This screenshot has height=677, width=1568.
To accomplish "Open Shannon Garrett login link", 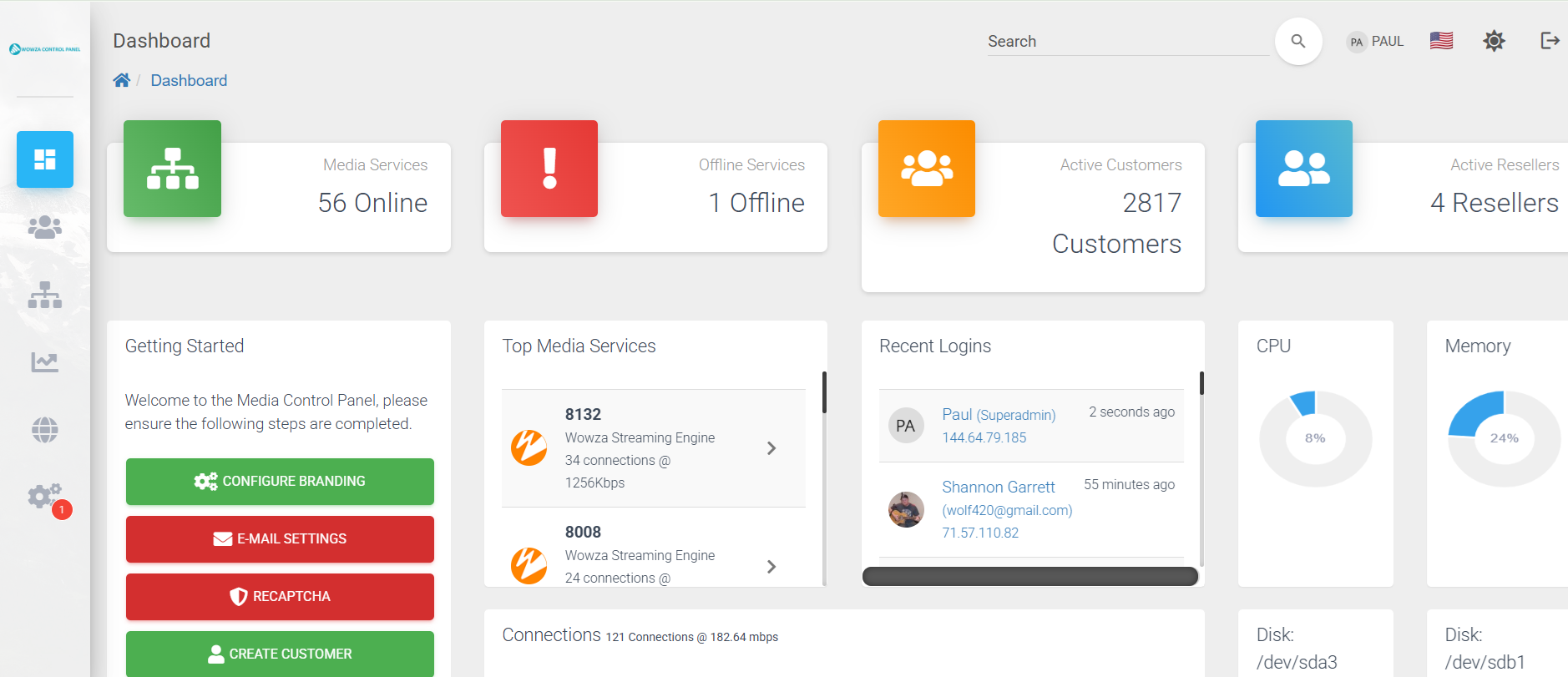I will coord(999,487).
